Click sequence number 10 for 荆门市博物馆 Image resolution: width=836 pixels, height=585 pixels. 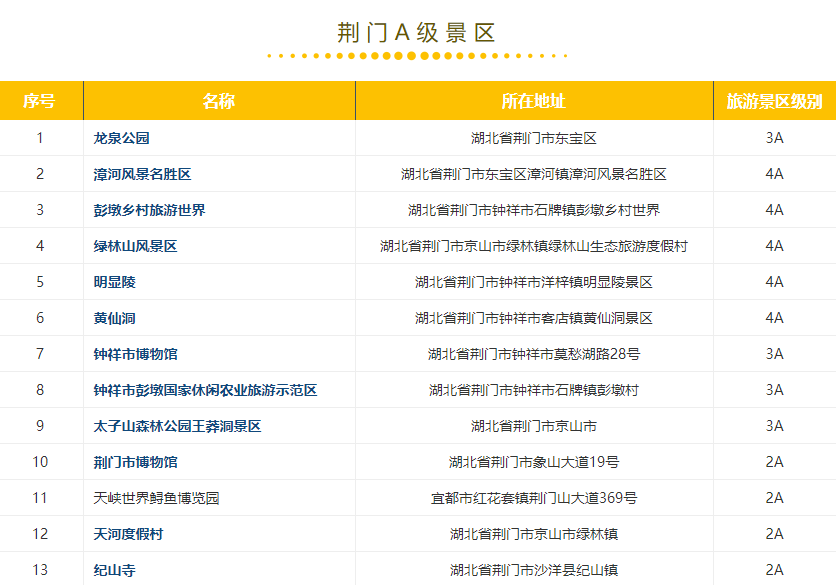click(x=40, y=462)
